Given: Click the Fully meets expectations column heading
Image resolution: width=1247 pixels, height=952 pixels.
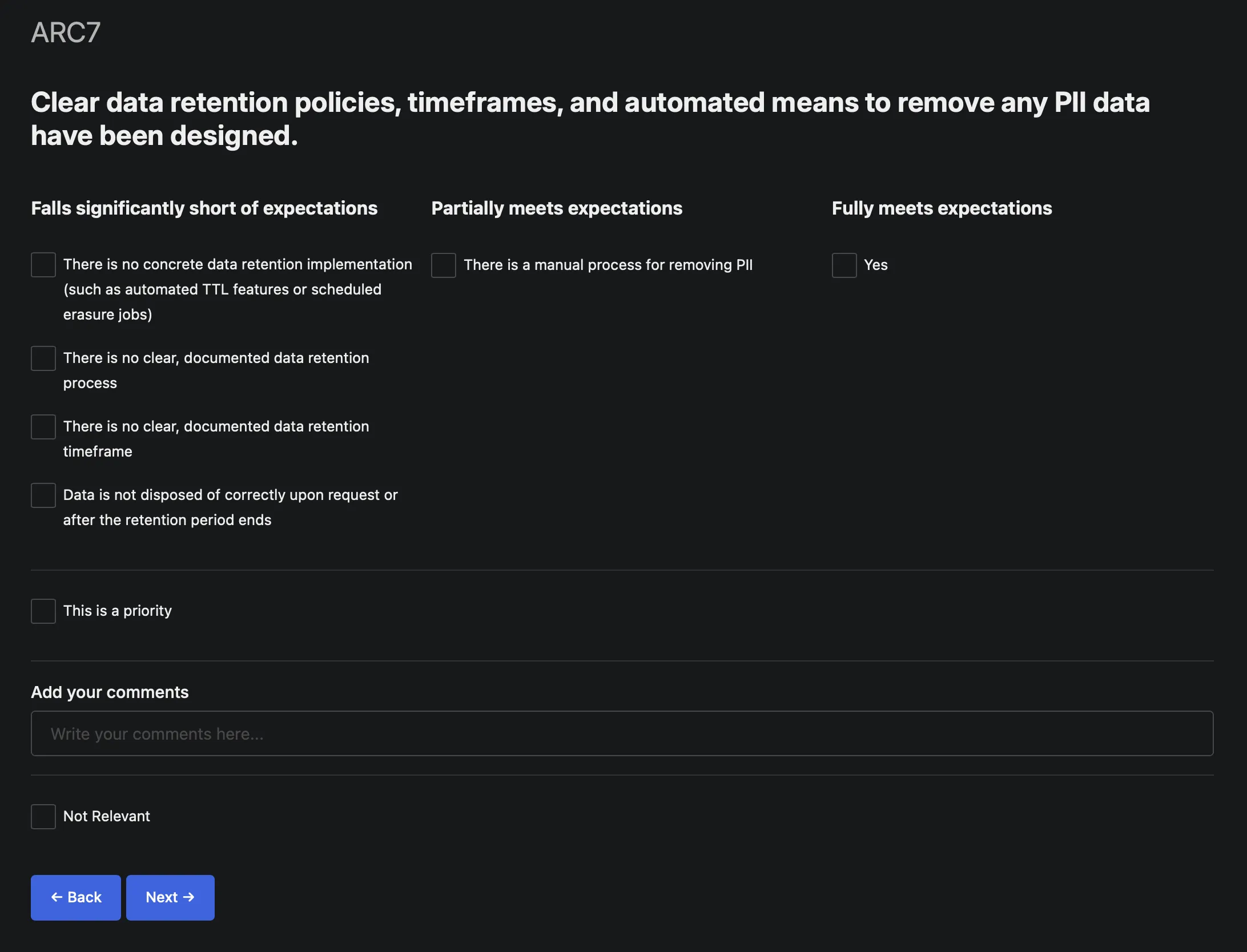Looking at the screenshot, I should (942, 208).
